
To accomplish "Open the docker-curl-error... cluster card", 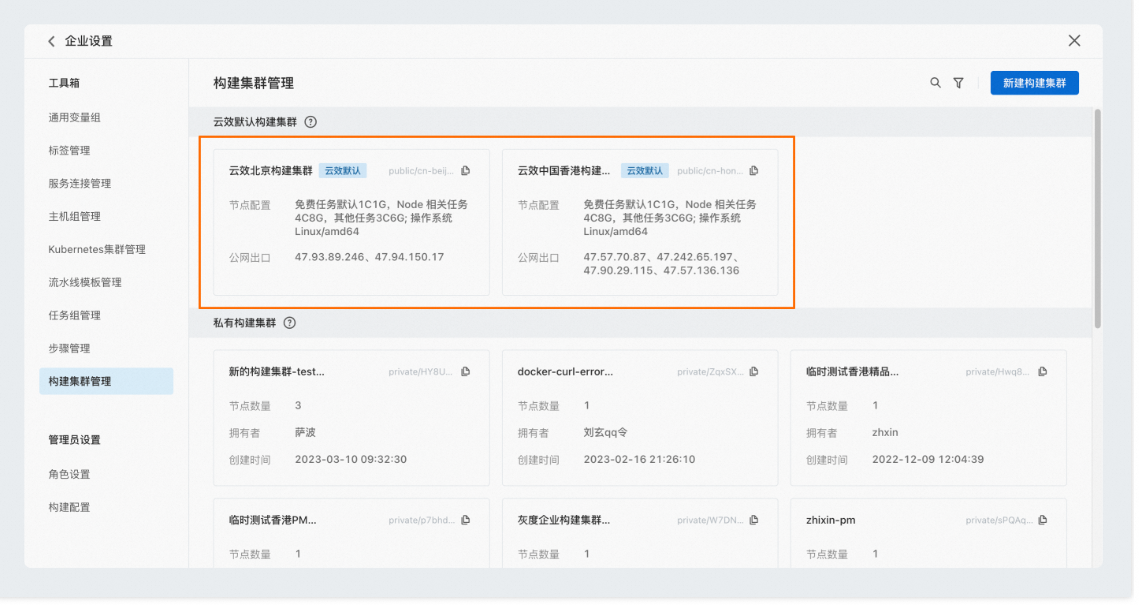I will tap(642, 419).
